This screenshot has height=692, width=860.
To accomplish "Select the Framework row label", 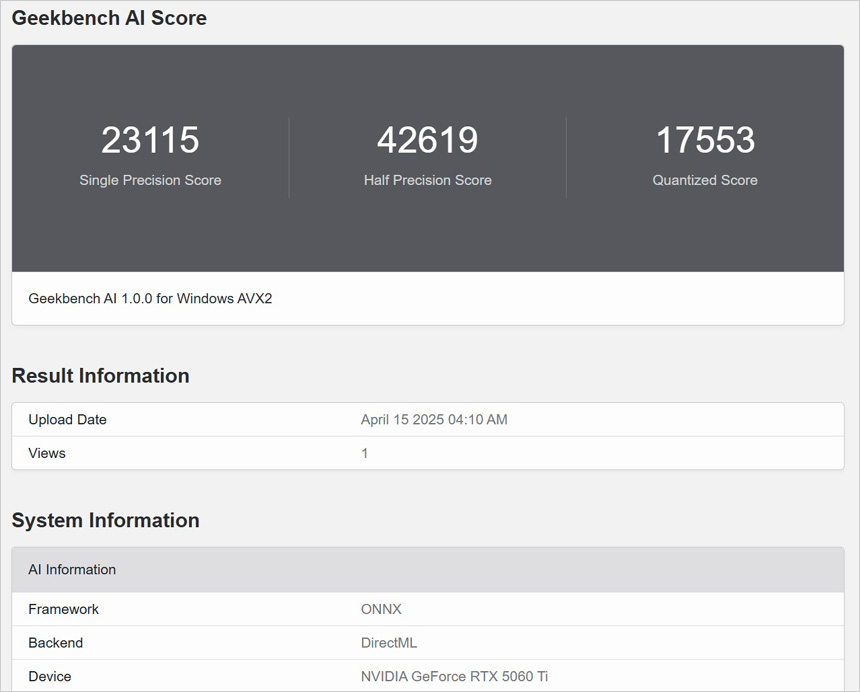I will click(x=63, y=609).
